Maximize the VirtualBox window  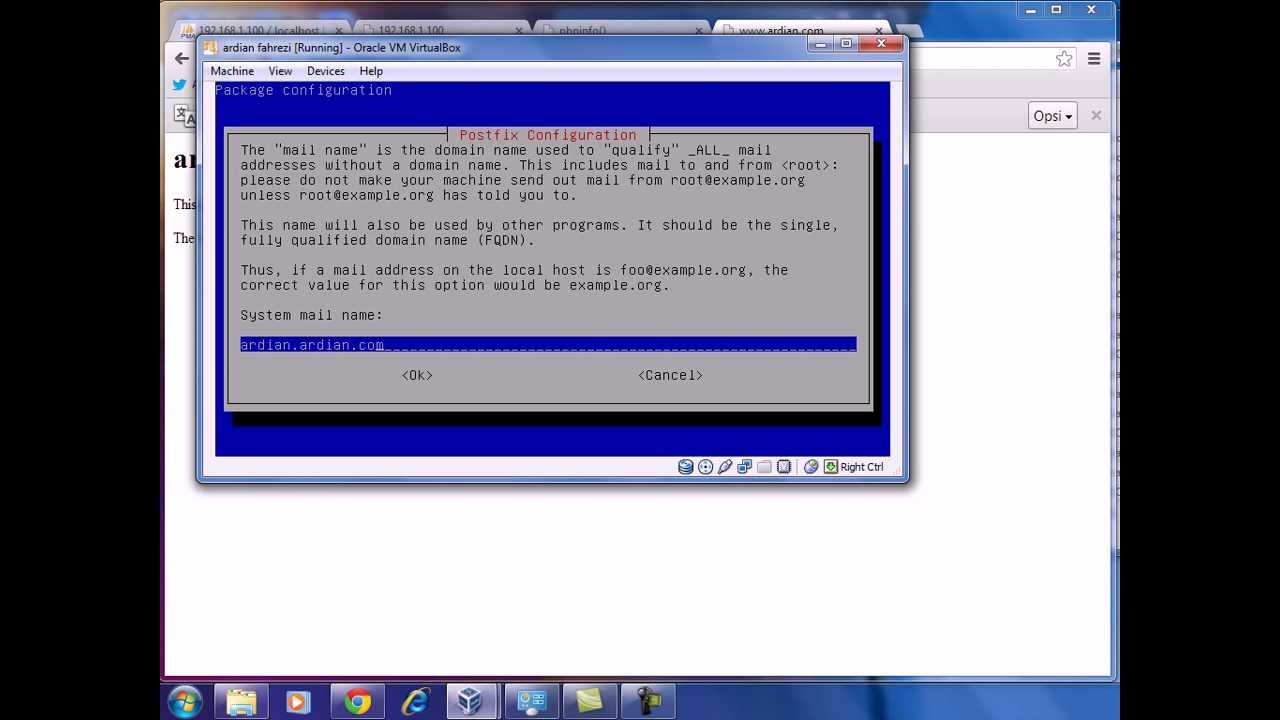click(x=846, y=44)
